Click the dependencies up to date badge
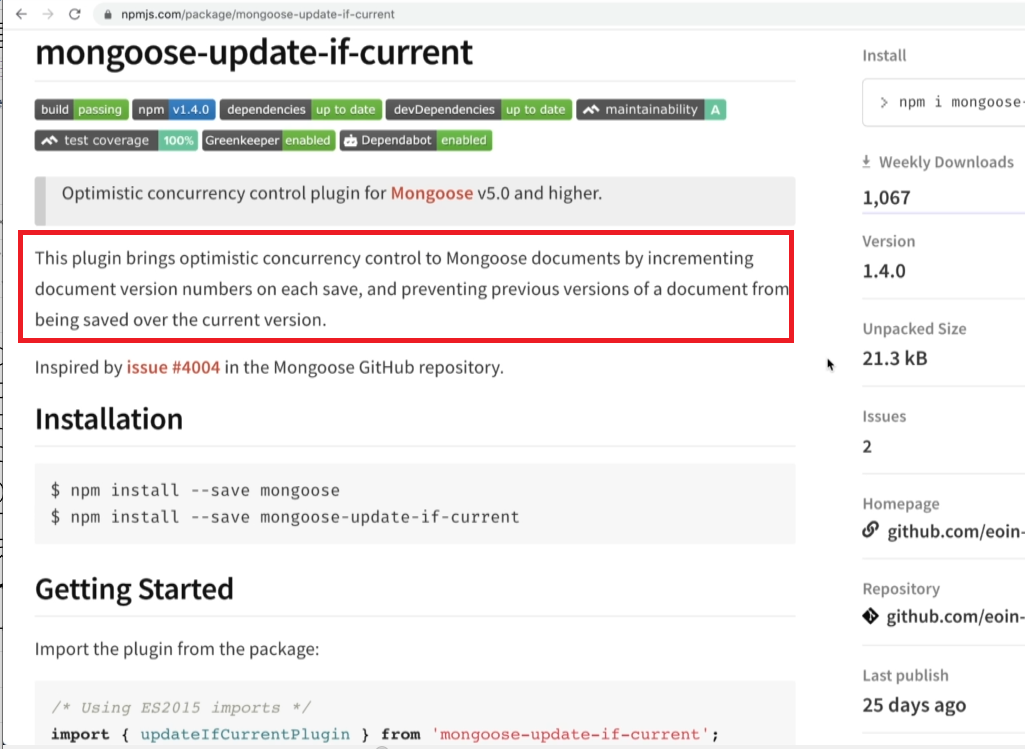 299,109
